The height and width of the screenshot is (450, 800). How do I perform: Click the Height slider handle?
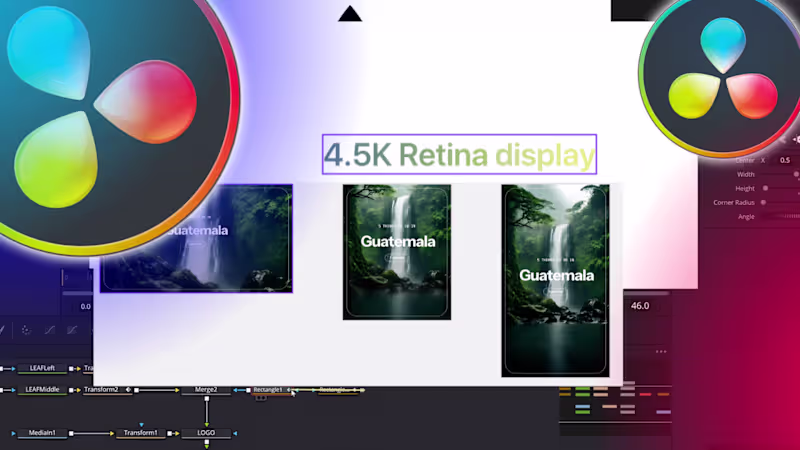pyautogui.click(x=765, y=188)
